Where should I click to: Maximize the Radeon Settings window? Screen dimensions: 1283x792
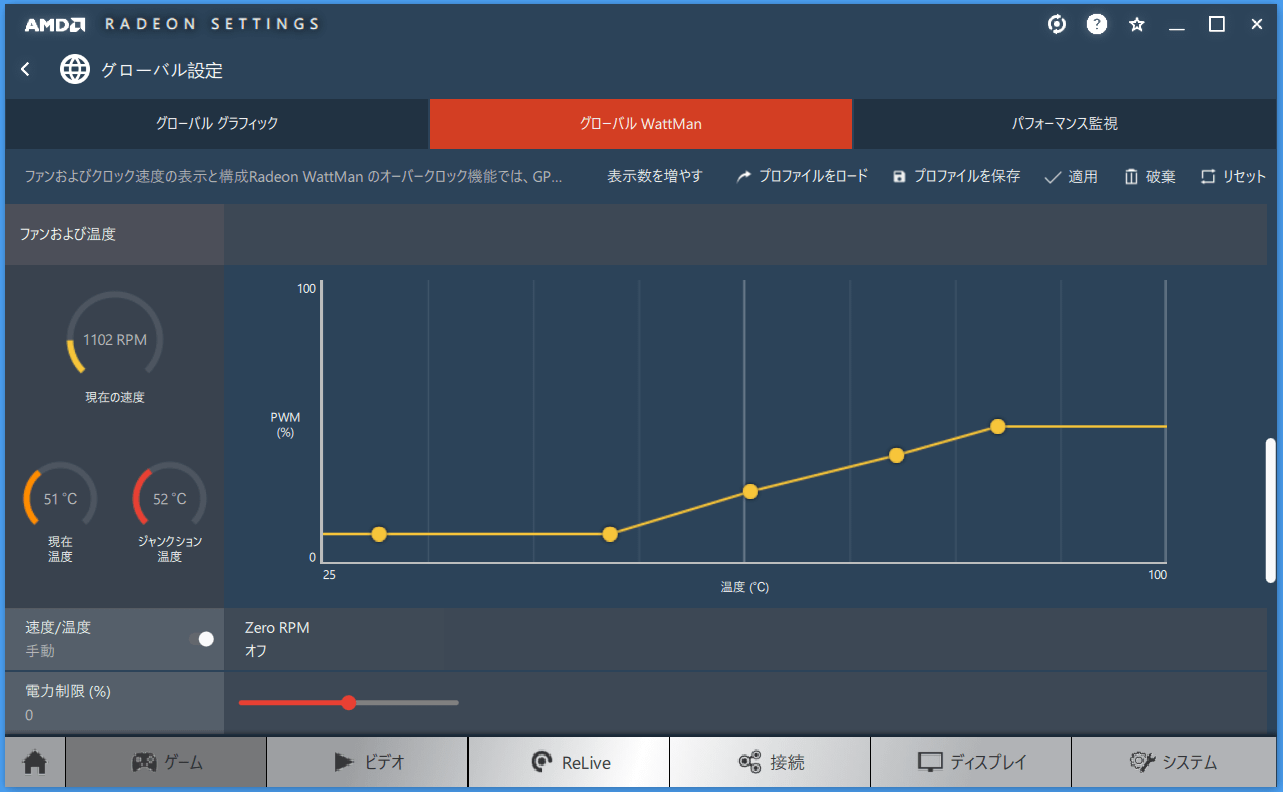[1217, 24]
